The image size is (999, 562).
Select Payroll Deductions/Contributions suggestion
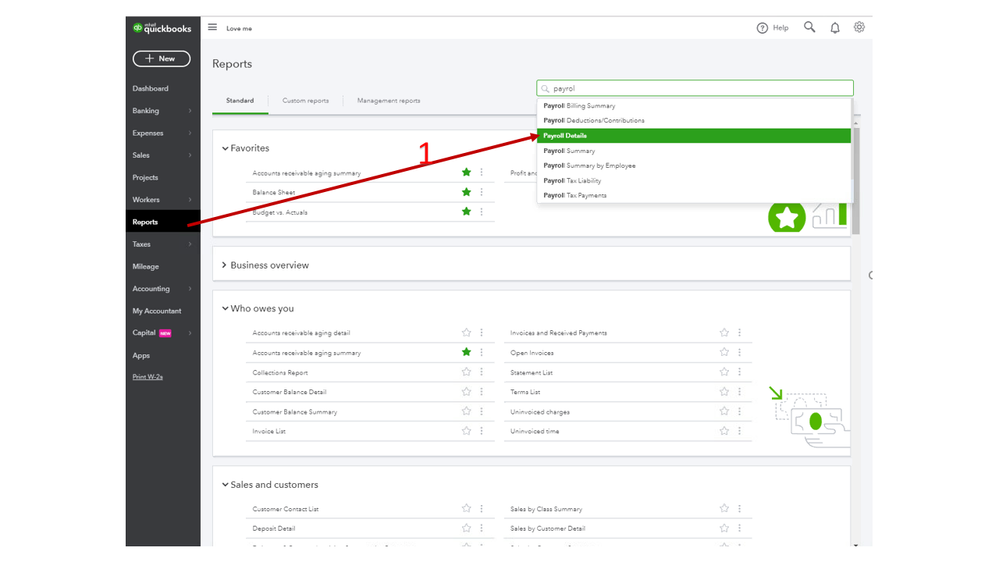tap(694, 120)
